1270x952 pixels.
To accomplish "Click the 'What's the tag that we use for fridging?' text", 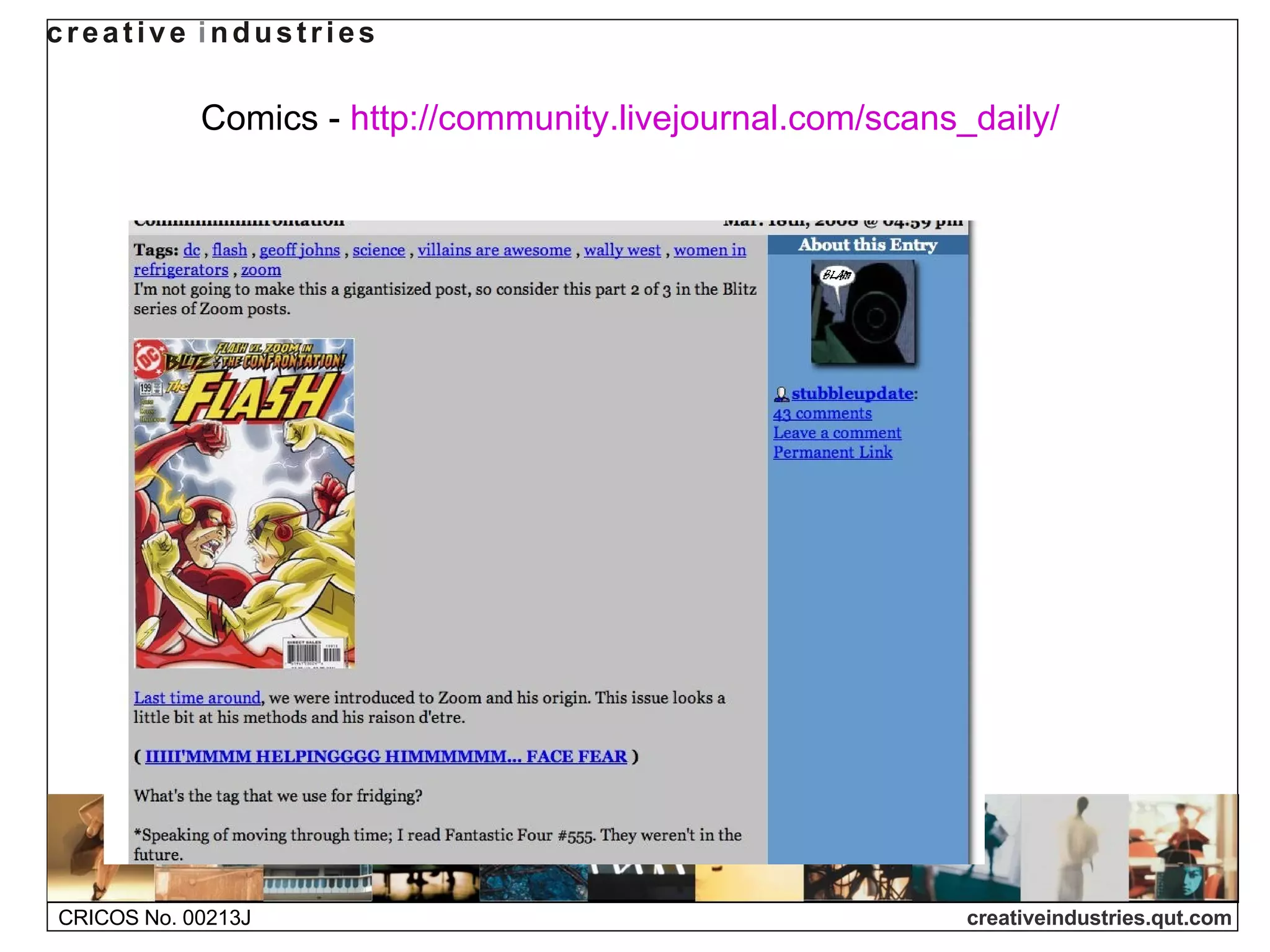I will pyautogui.click(x=278, y=796).
